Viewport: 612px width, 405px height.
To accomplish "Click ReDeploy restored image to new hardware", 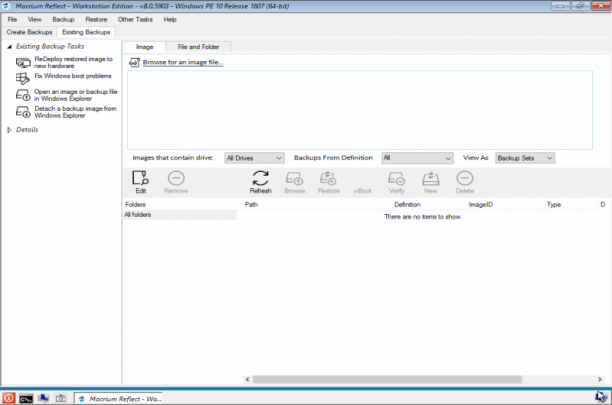I will pyautogui.click(x=73, y=62).
